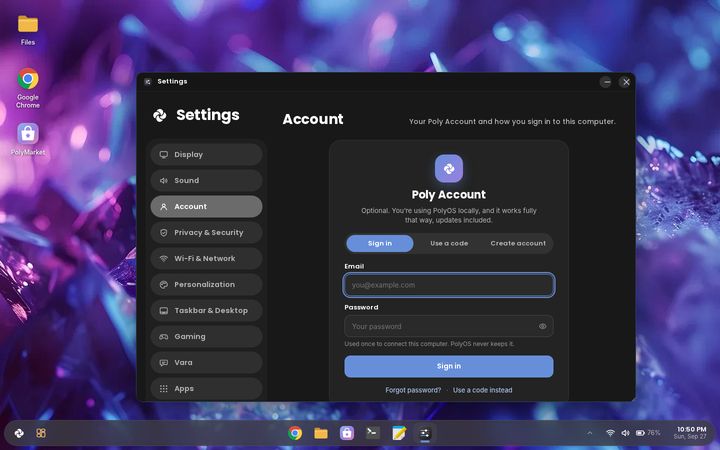Go to Privacy & Security settings
720x450 pixels.
pos(206,233)
